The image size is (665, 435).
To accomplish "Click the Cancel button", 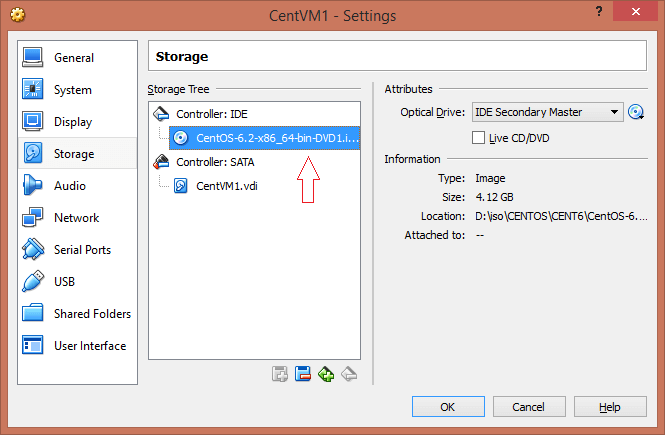I will coord(527,407).
